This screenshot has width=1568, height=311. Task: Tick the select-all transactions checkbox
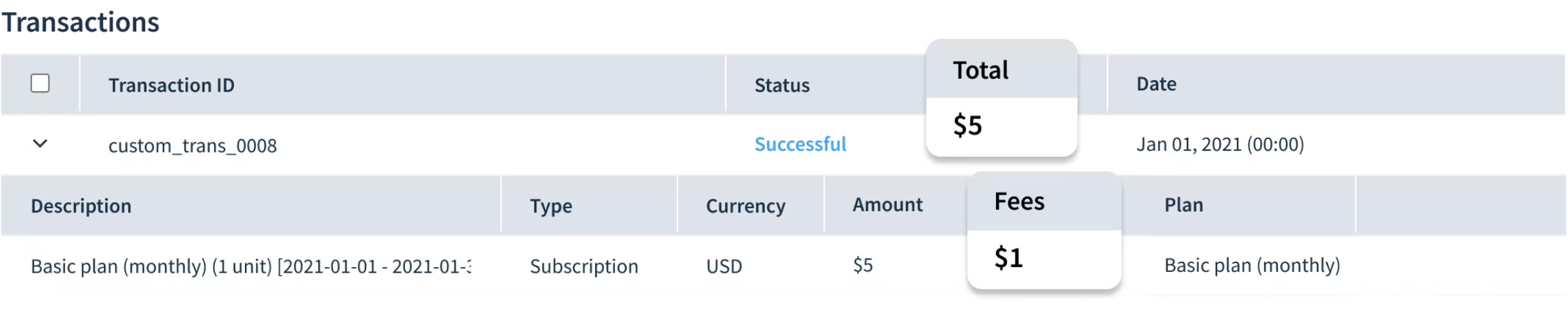[40, 84]
